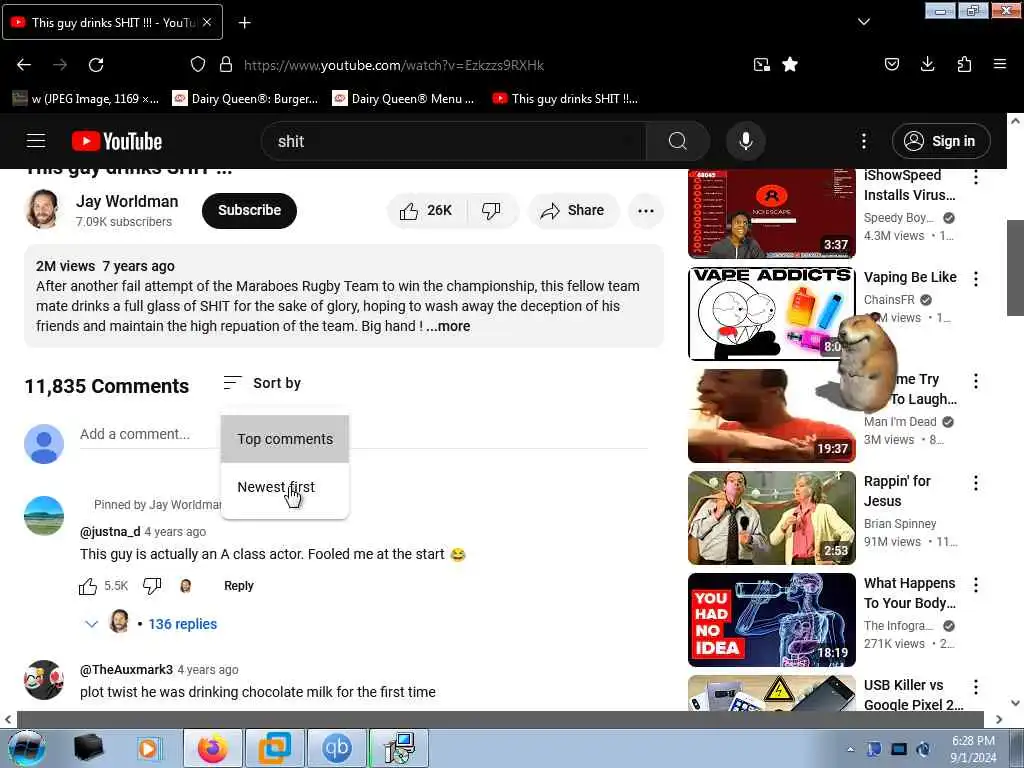Open the Pocket save icon
This screenshot has width=1024, height=768.
[x=891, y=64]
